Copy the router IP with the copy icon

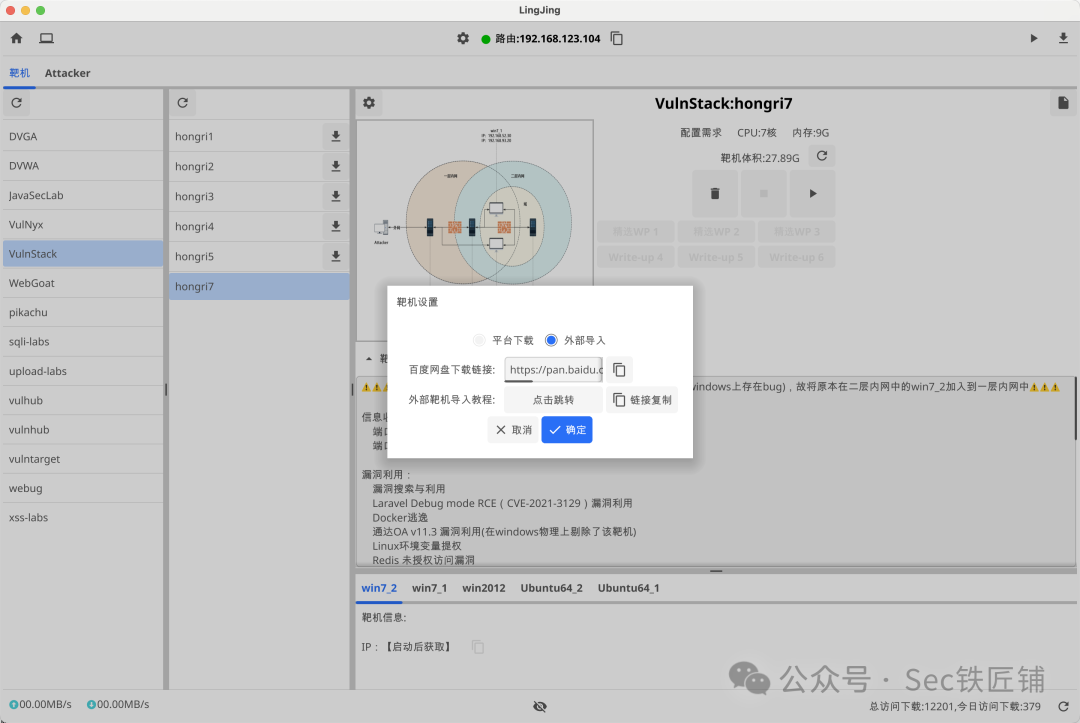615,37
